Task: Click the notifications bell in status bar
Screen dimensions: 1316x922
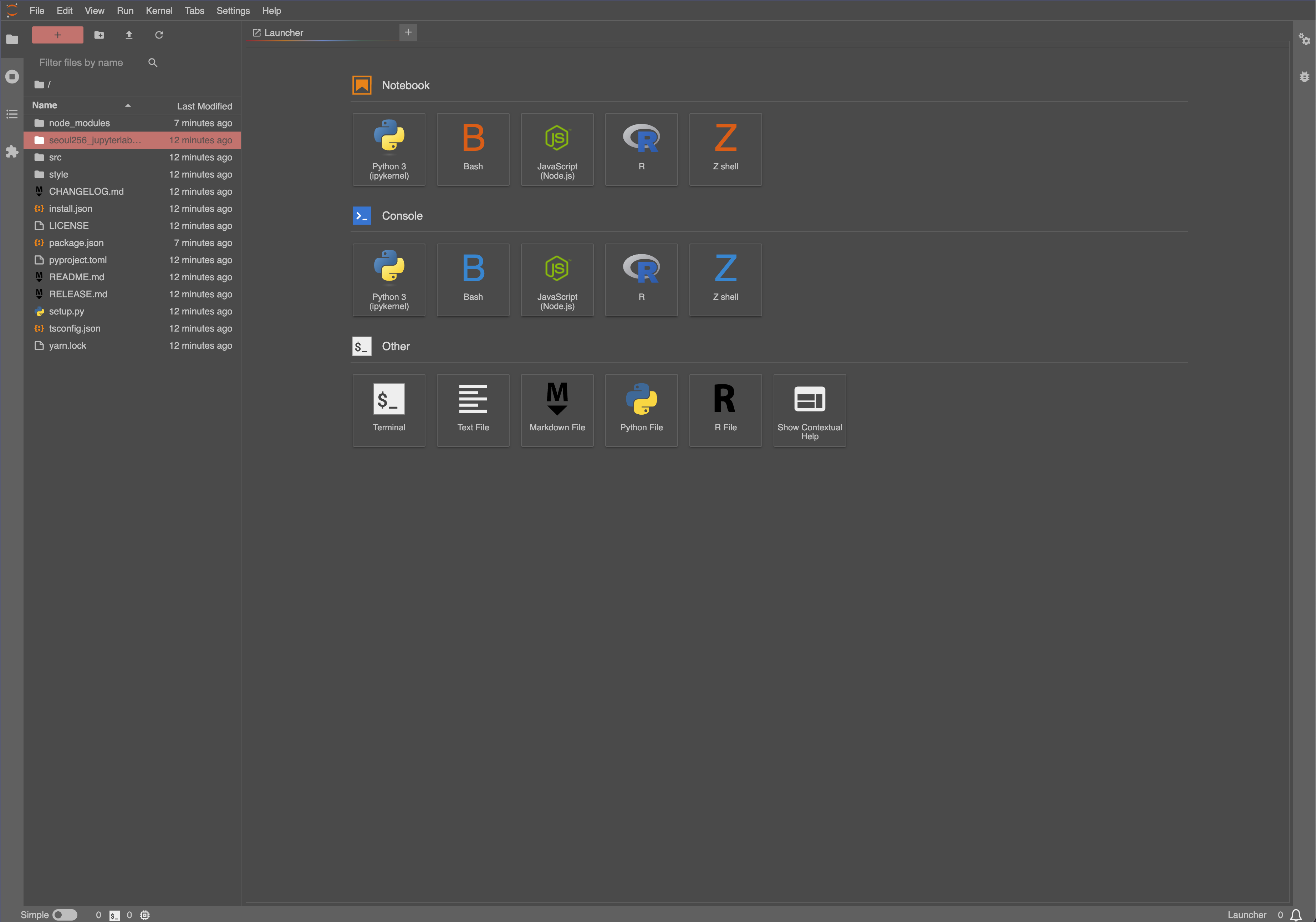Action: (x=1296, y=915)
